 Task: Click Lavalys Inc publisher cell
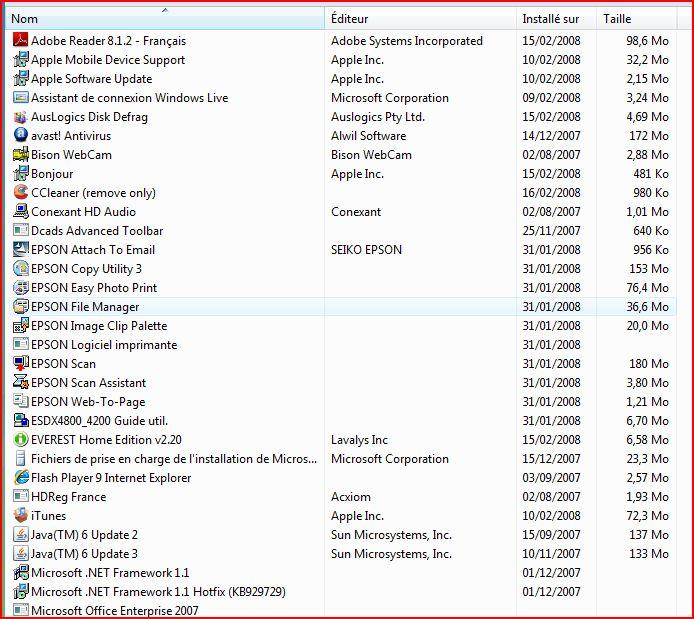coord(359,440)
